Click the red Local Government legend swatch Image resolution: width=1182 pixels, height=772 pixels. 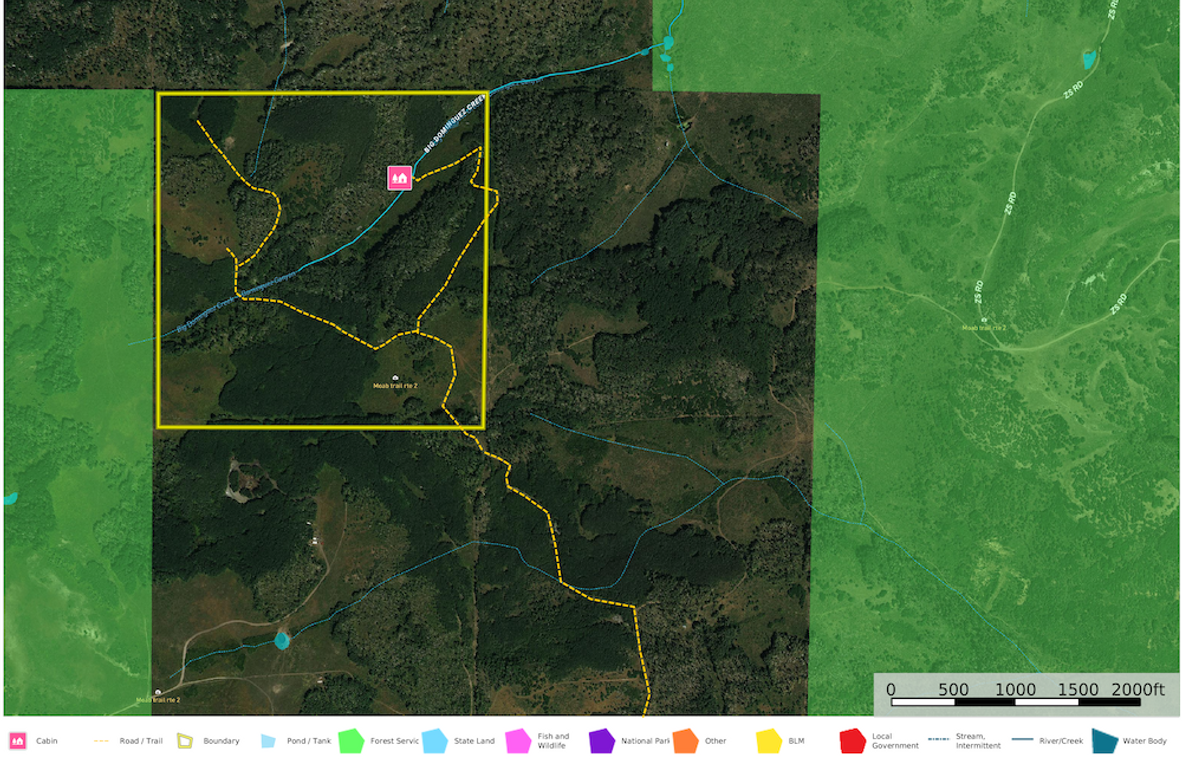tap(852, 741)
